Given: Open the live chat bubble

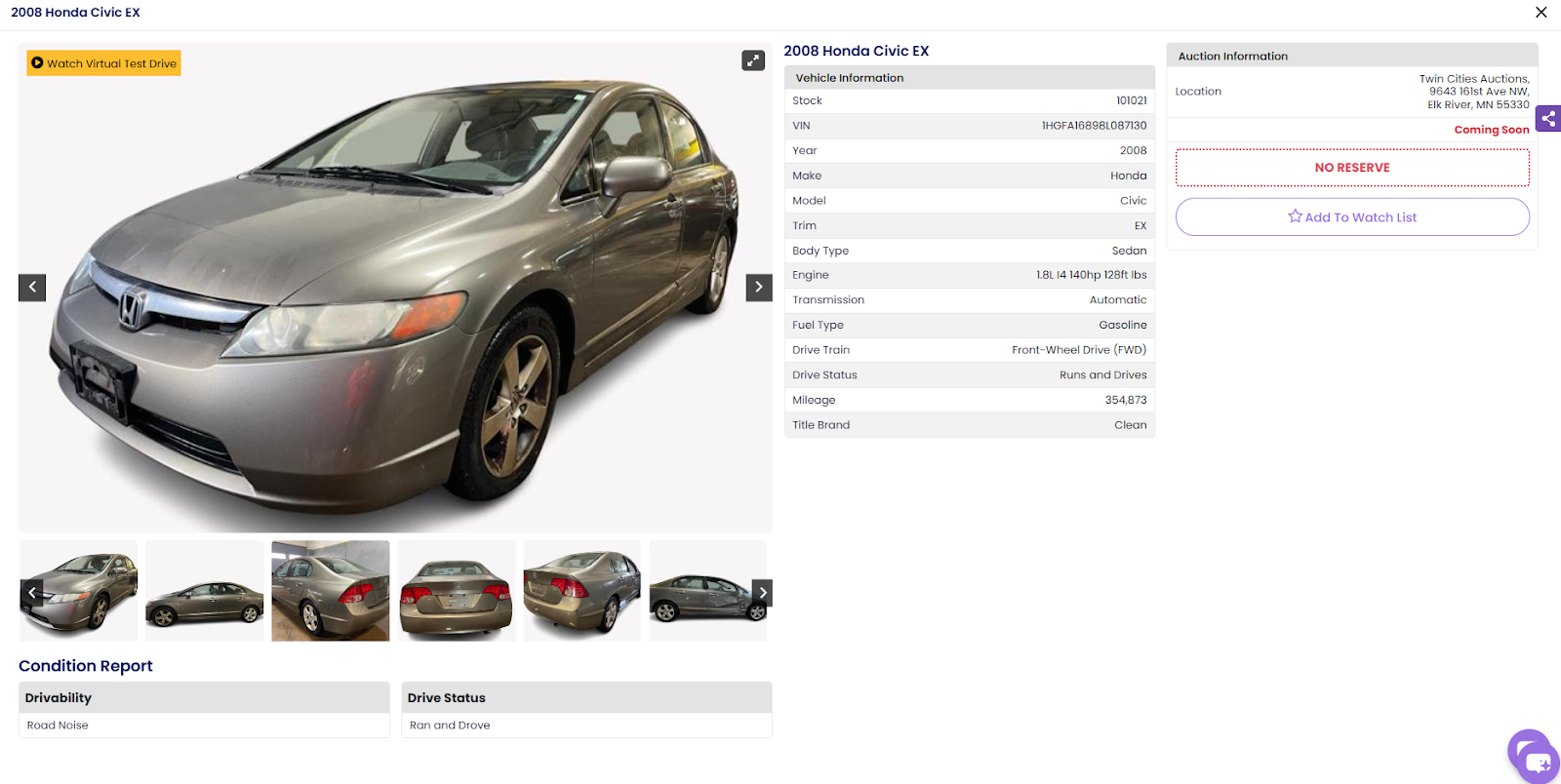Looking at the screenshot, I should 1533,756.
